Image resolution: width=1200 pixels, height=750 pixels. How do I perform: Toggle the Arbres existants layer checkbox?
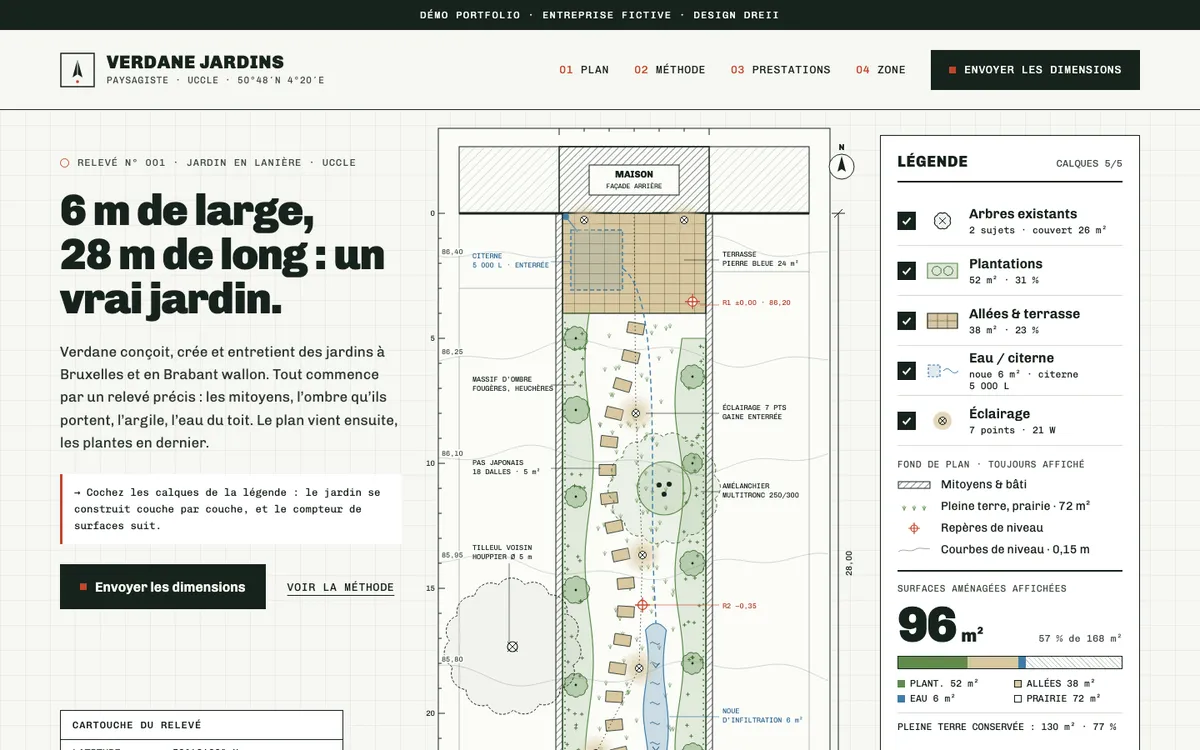[x=907, y=221]
